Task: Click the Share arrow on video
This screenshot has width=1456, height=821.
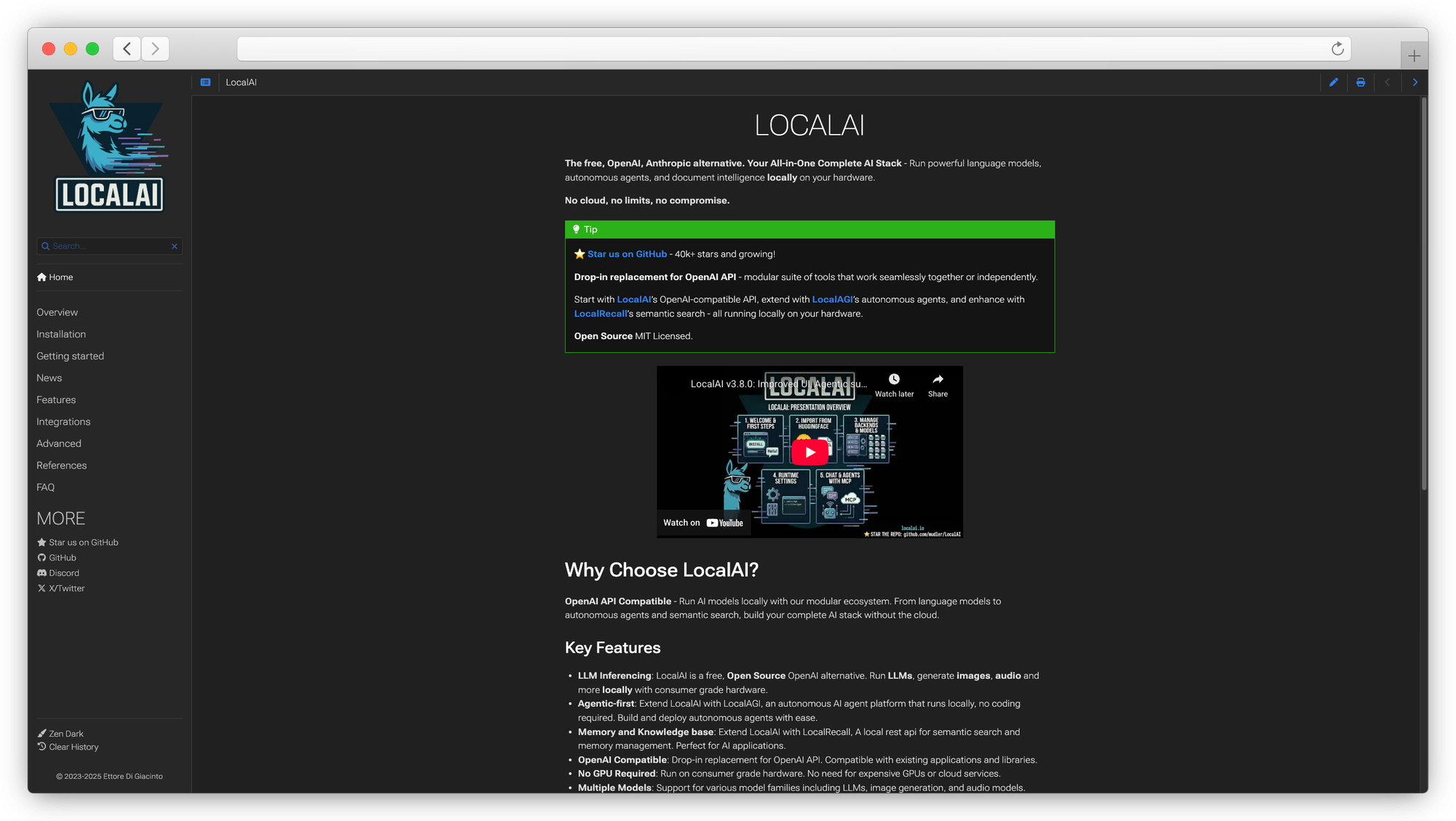Action: (x=938, y=379)
